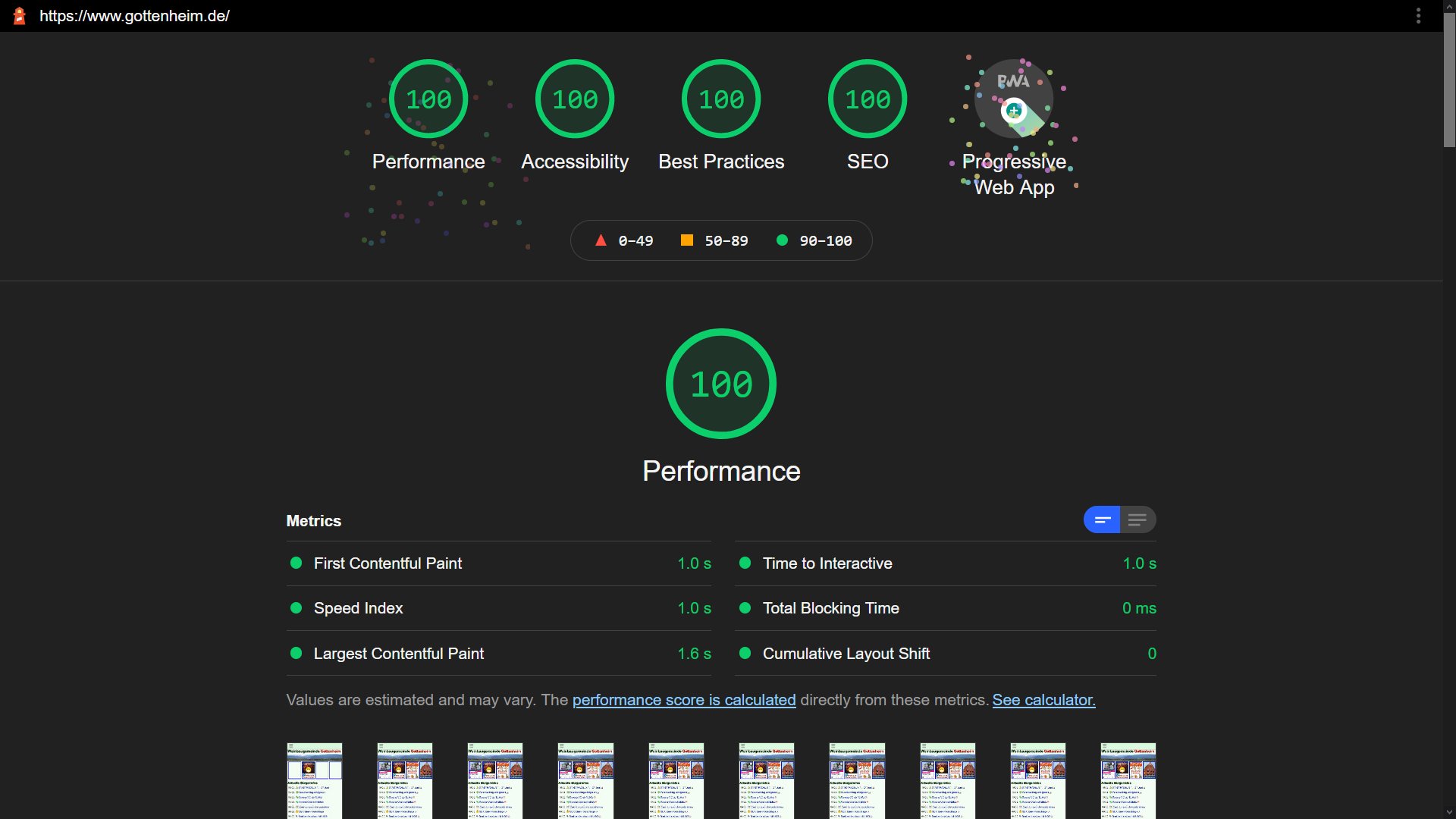Open the three-dot tools menu
Screen dimensions: 1456x819
pyautogui.click(x=1418, y=16)
